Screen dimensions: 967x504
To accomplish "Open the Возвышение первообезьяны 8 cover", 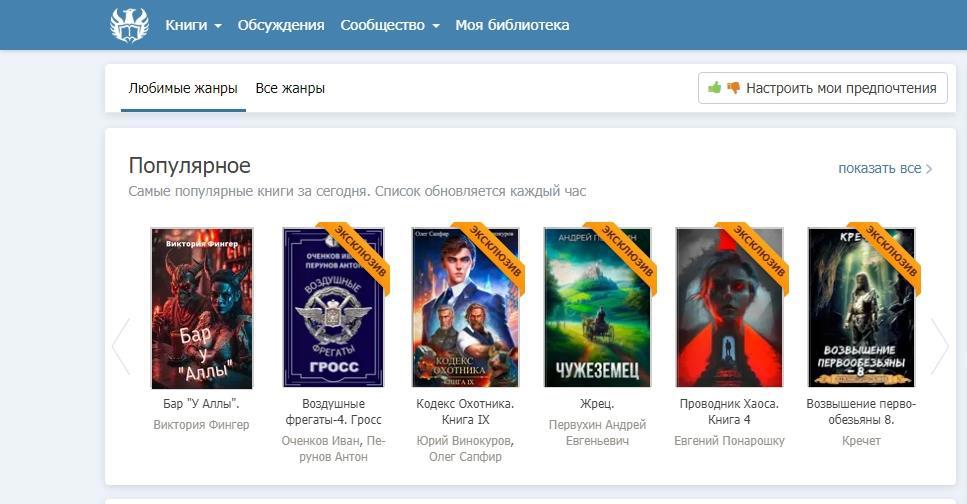I will [x=862, y=307].
